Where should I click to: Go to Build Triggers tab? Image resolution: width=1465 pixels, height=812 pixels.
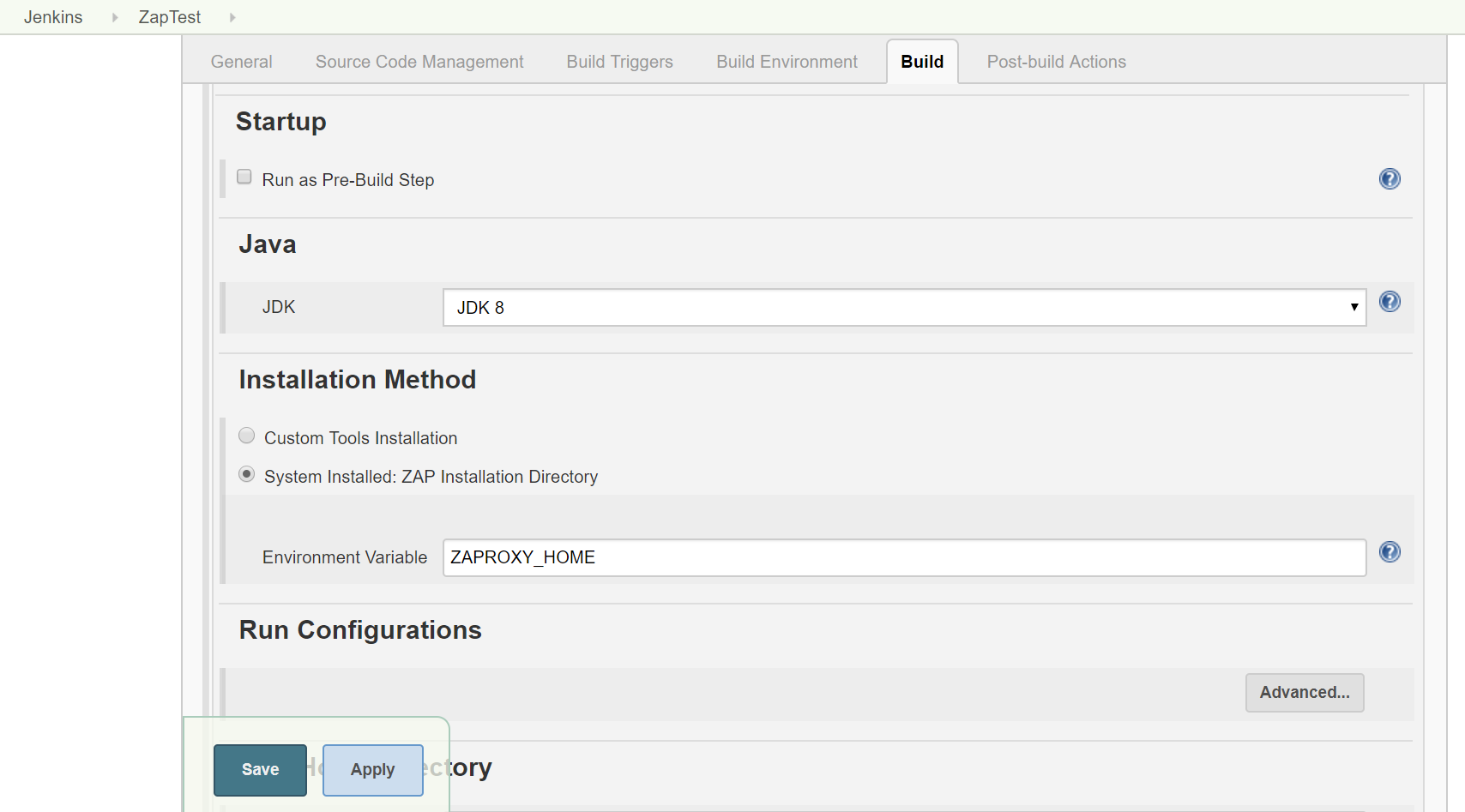619,62
